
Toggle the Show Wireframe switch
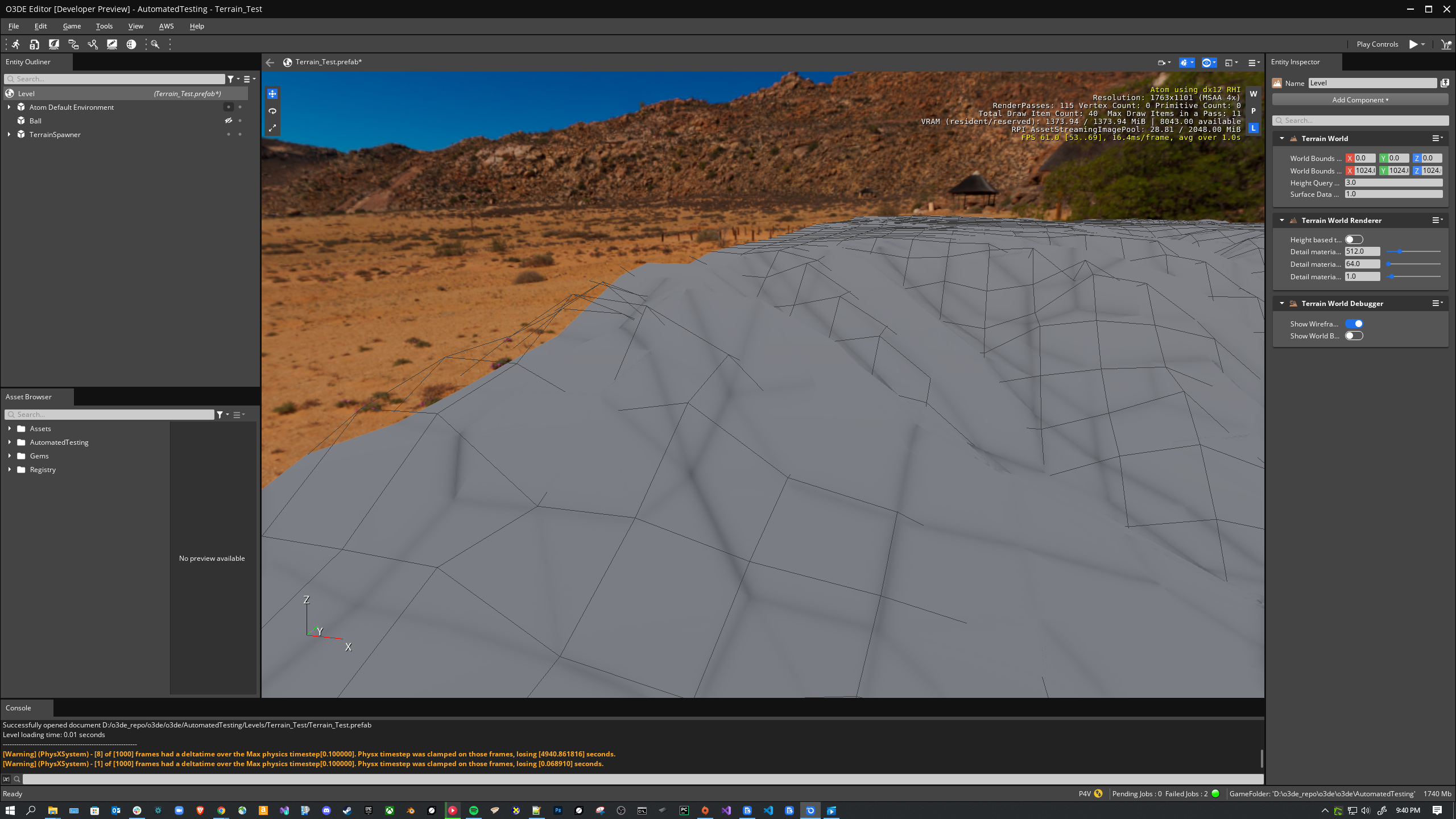point(1354,324)
